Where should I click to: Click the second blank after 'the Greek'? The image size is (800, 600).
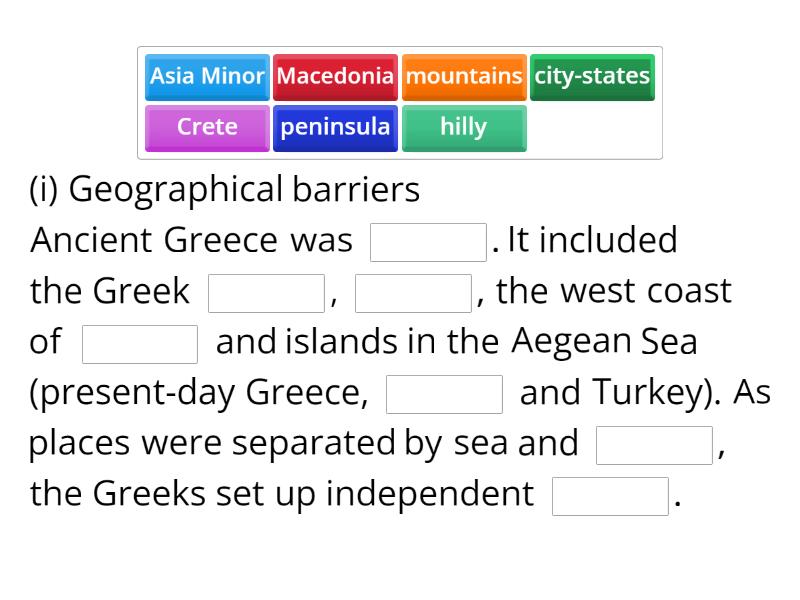[416, 291]
